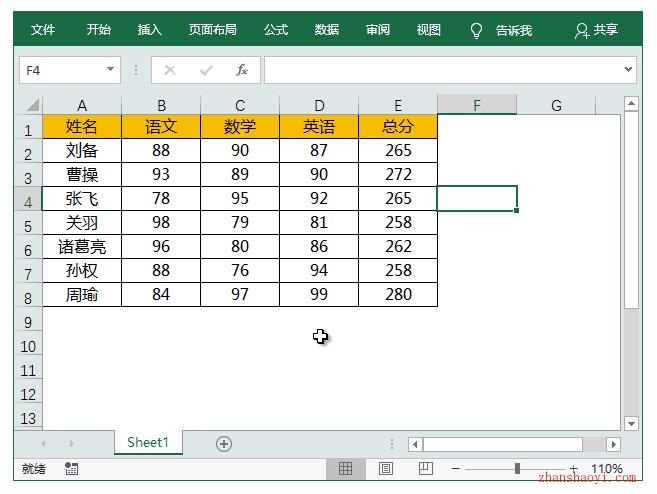Expand the formula bar chevron

click(628, 69)
